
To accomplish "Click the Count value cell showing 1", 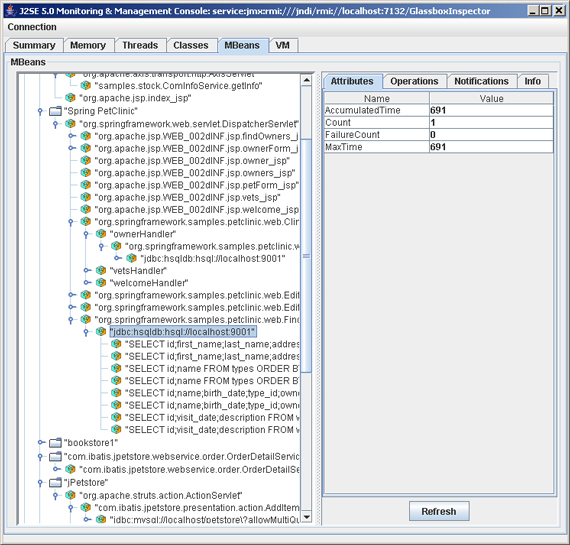I will (x=491, y=123).
